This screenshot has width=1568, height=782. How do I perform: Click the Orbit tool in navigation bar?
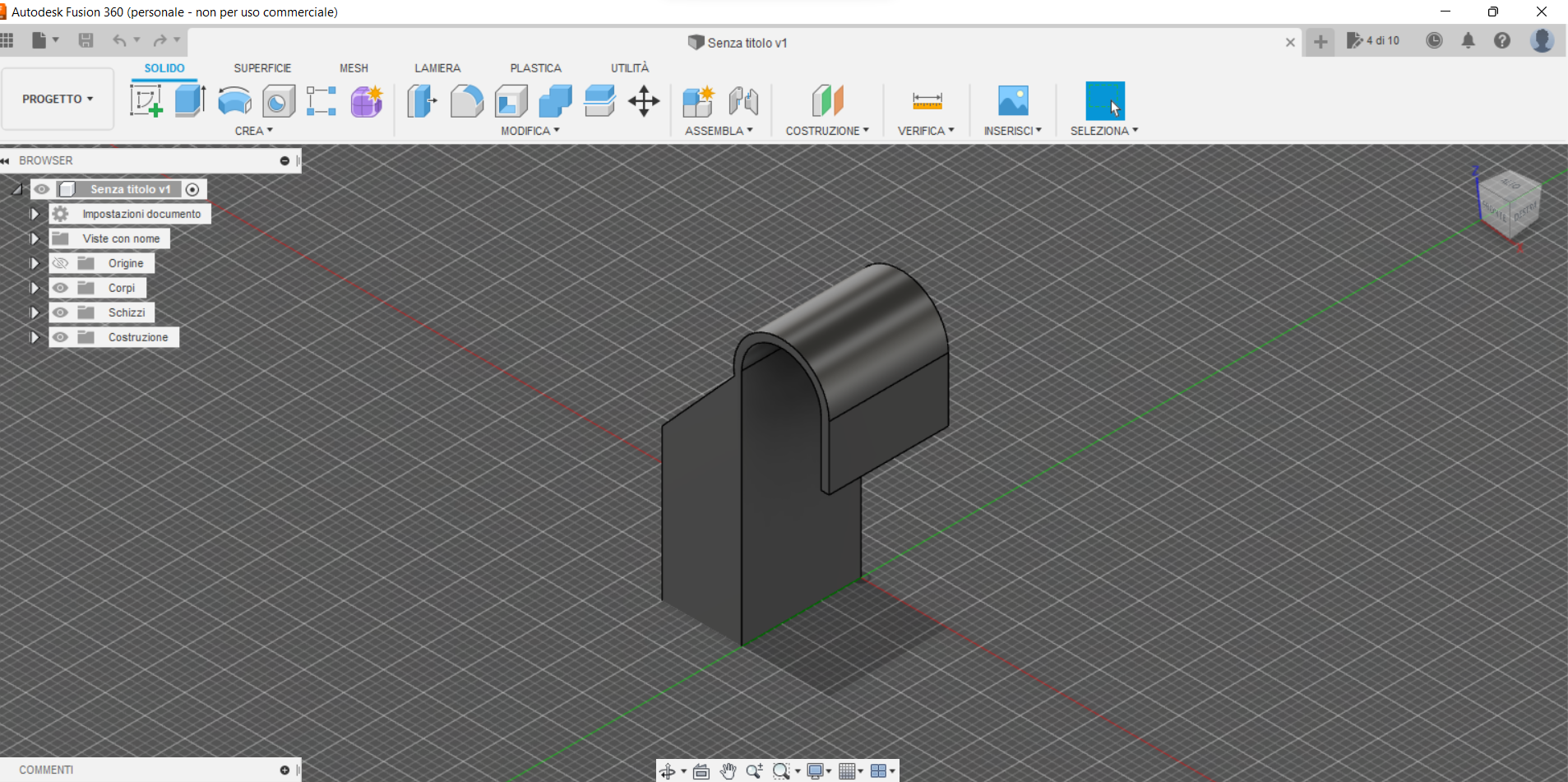point(668,770)
